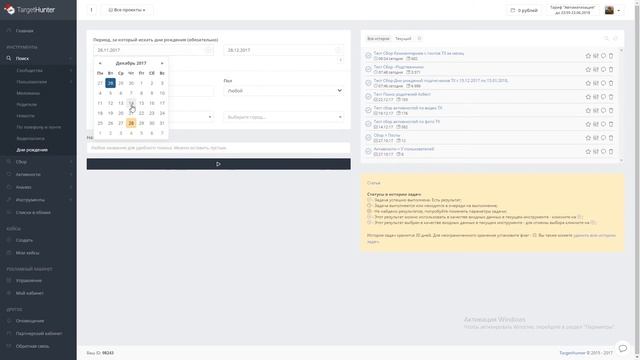Click the calendar icon in start date field
The image size is (640, 360).
coord(209,50)
